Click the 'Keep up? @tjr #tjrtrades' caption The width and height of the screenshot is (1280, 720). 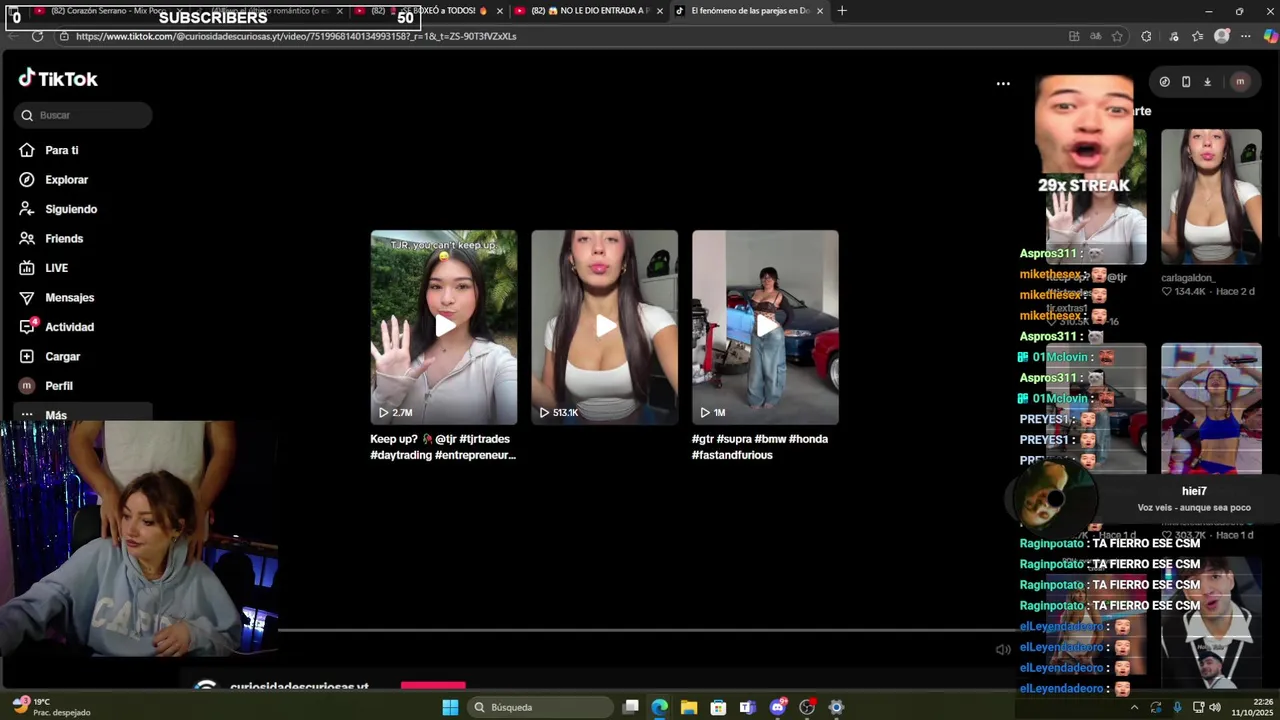click(443, 447)
